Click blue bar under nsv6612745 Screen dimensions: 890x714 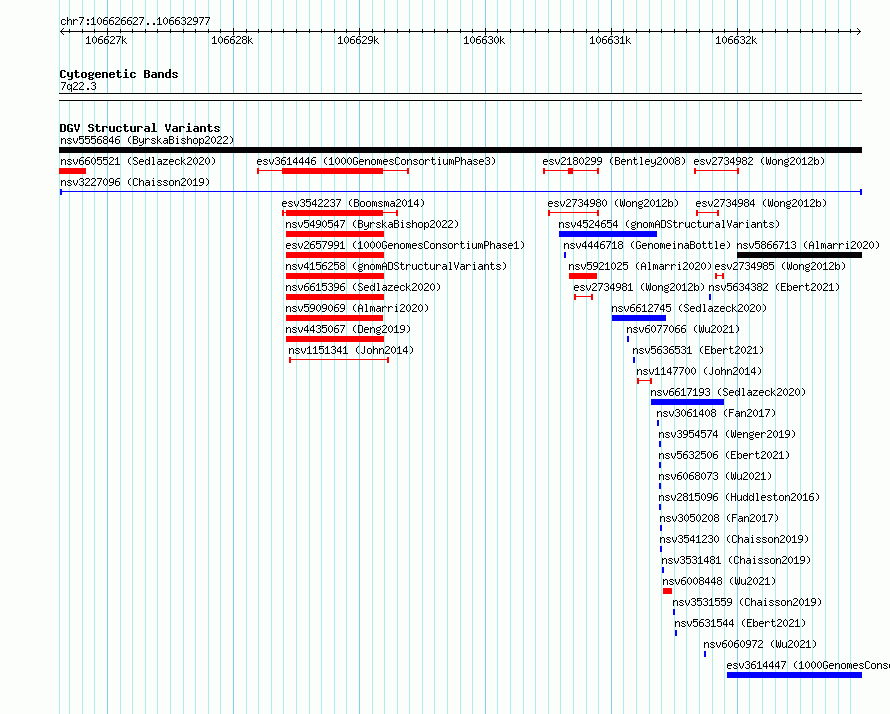click(639, 318)
